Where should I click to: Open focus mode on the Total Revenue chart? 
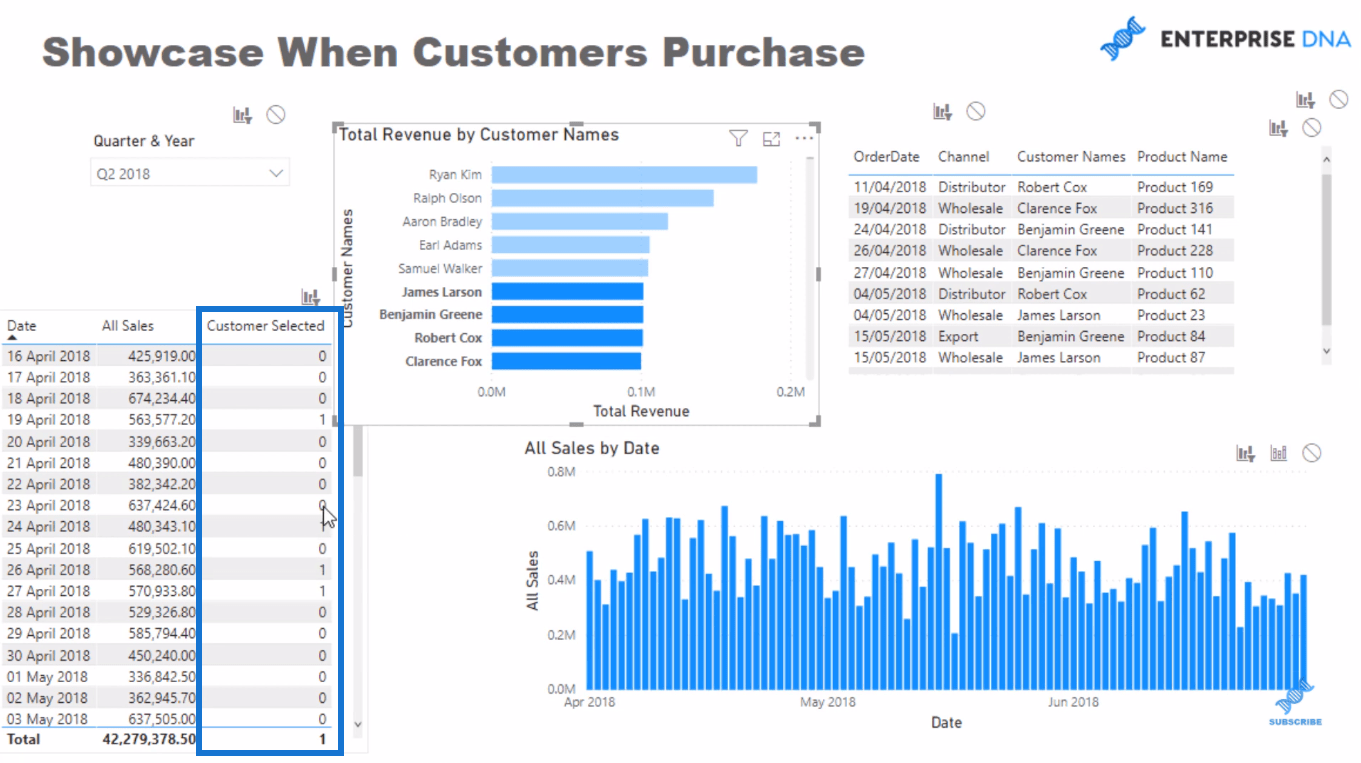pos(771,139)
